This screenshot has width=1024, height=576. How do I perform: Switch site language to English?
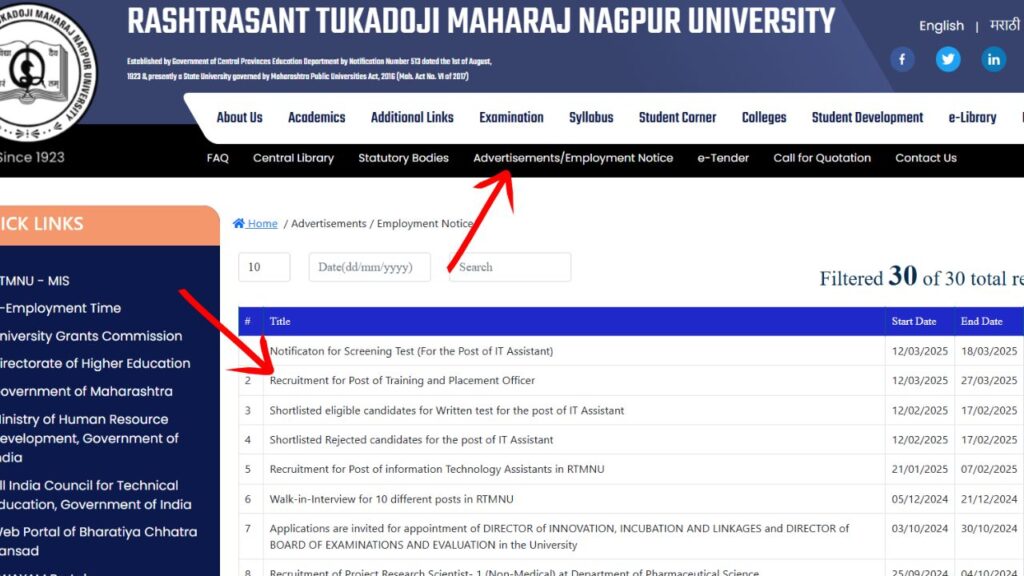tap(941, 25)
